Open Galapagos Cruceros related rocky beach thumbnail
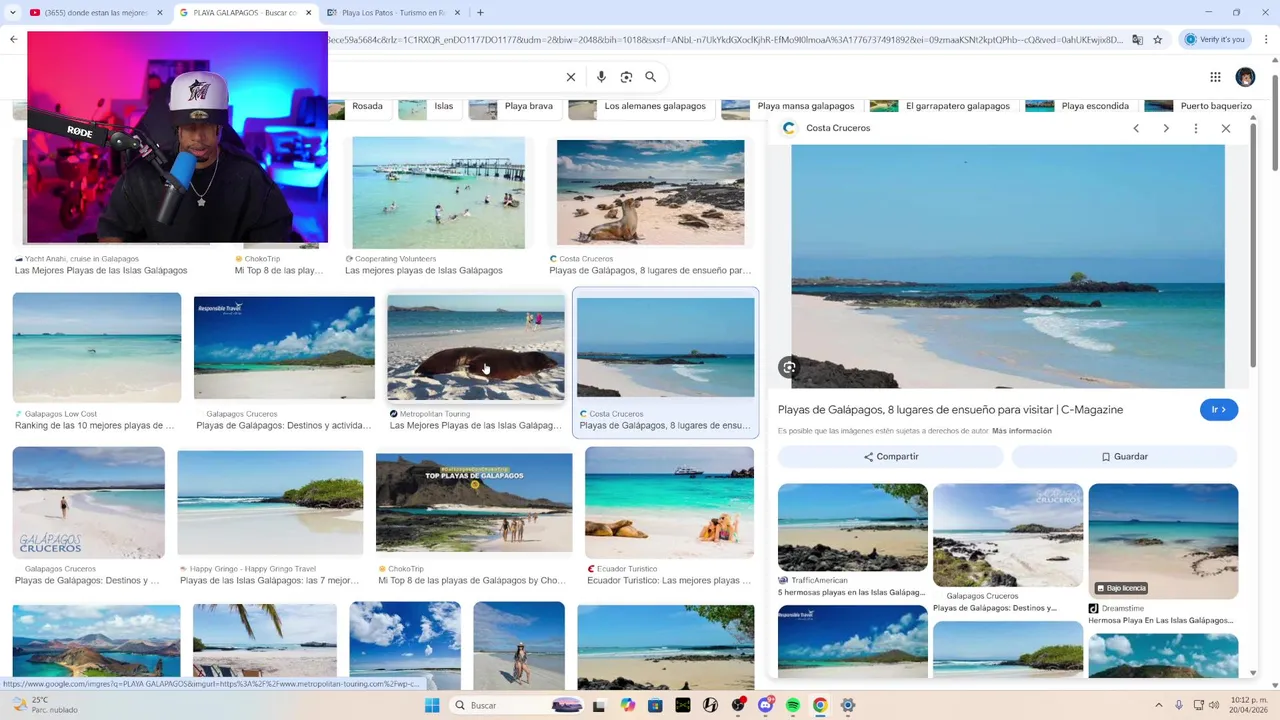Viewport: 1280px width, 720px height. click(x=1008, y=535)
